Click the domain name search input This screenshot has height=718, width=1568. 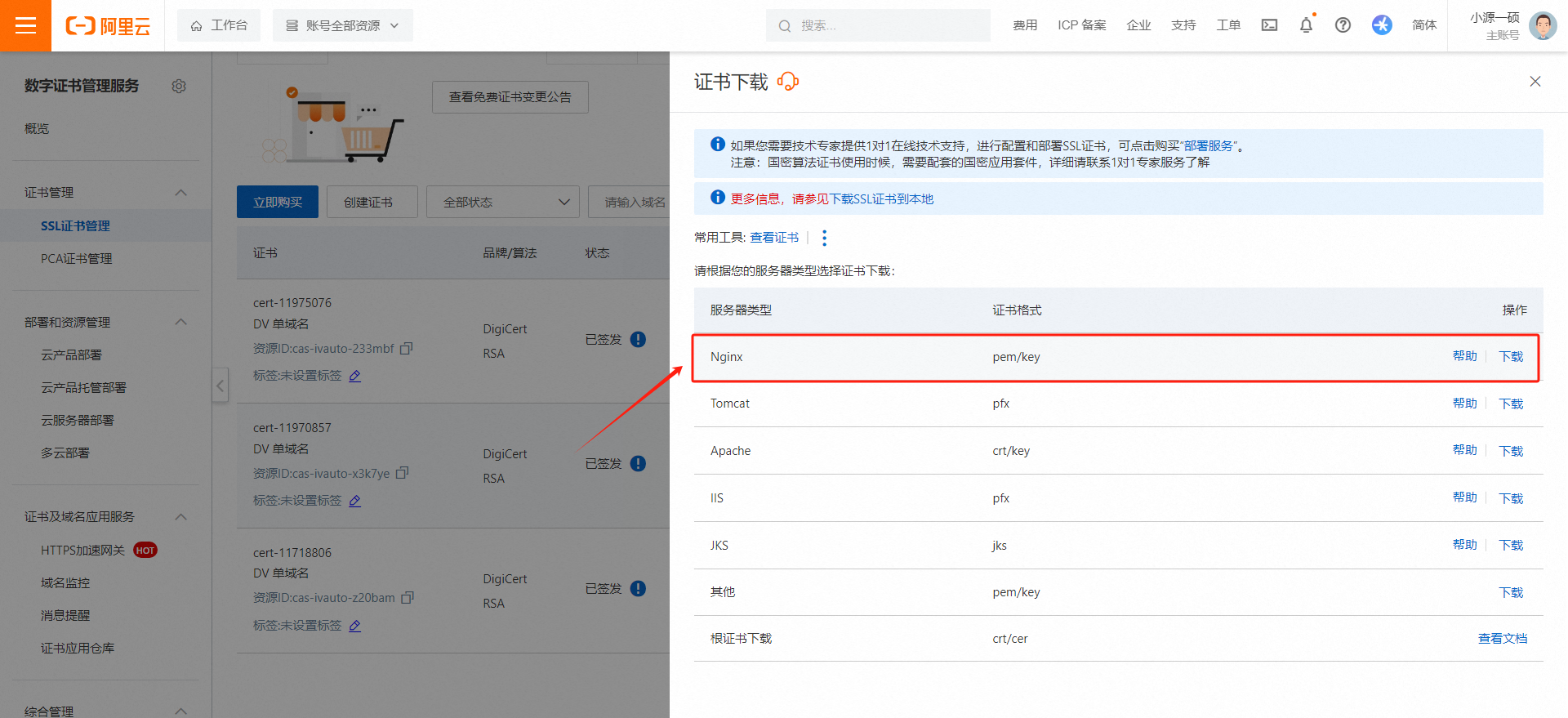tap(630, 202)
